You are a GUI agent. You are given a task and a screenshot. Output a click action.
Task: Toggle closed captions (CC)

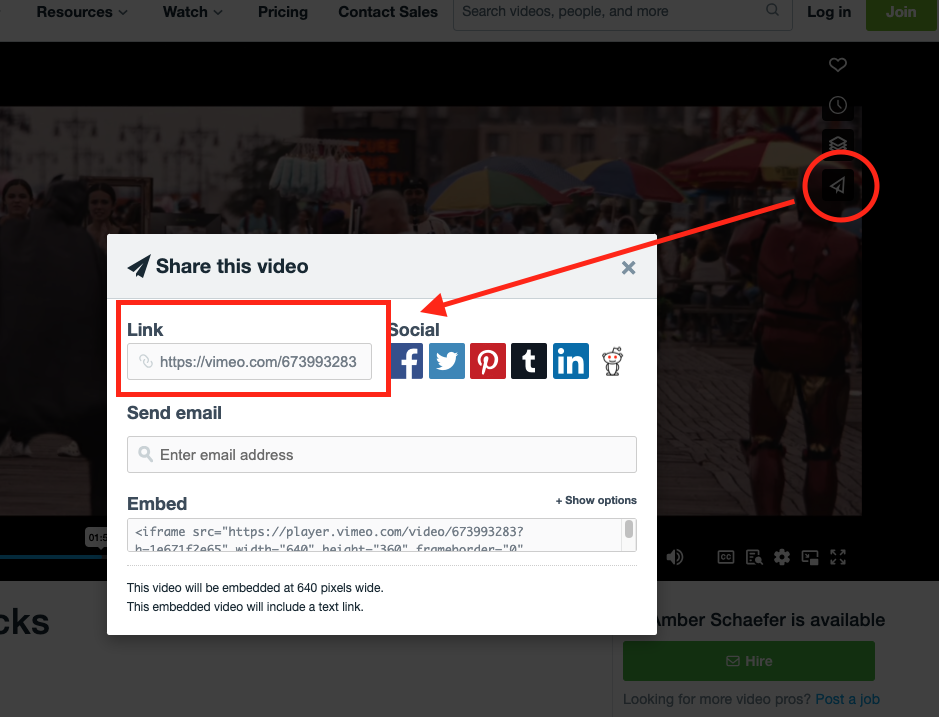726,557
